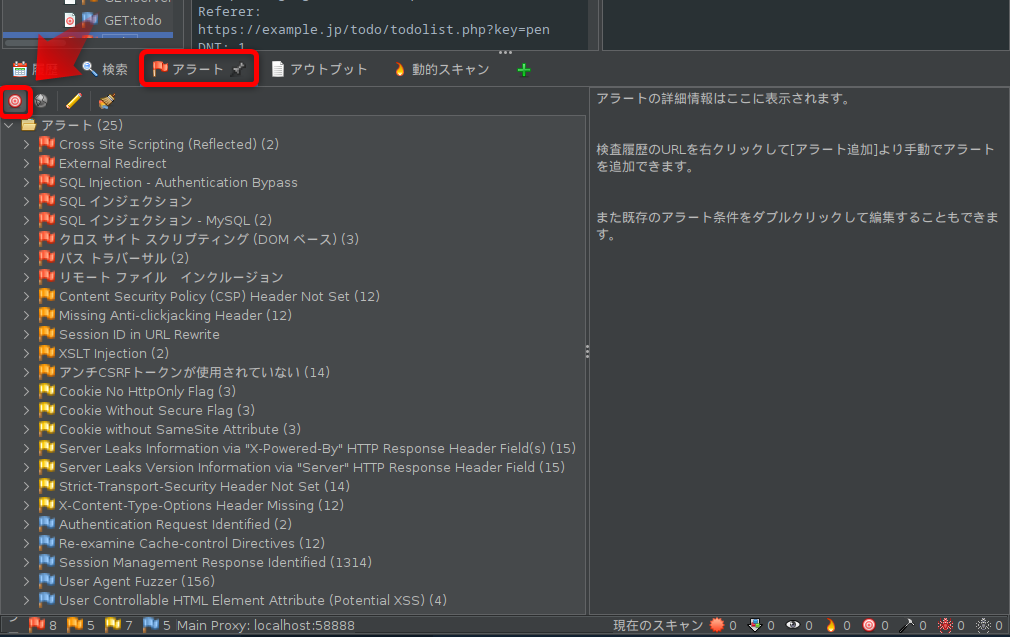Select Session Management Response Identified (1314)
The height and width of the screenshot is (637, 1010).
coord(215,562)
